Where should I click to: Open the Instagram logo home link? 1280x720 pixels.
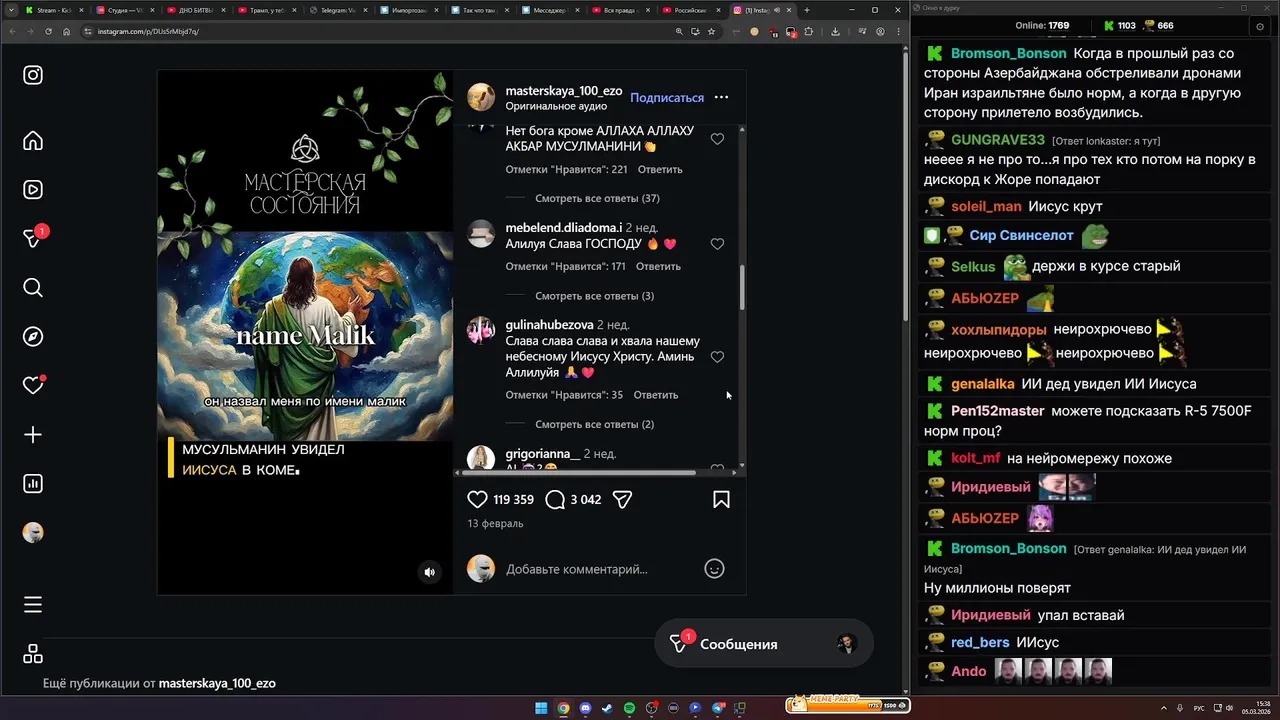pos(33,75)
